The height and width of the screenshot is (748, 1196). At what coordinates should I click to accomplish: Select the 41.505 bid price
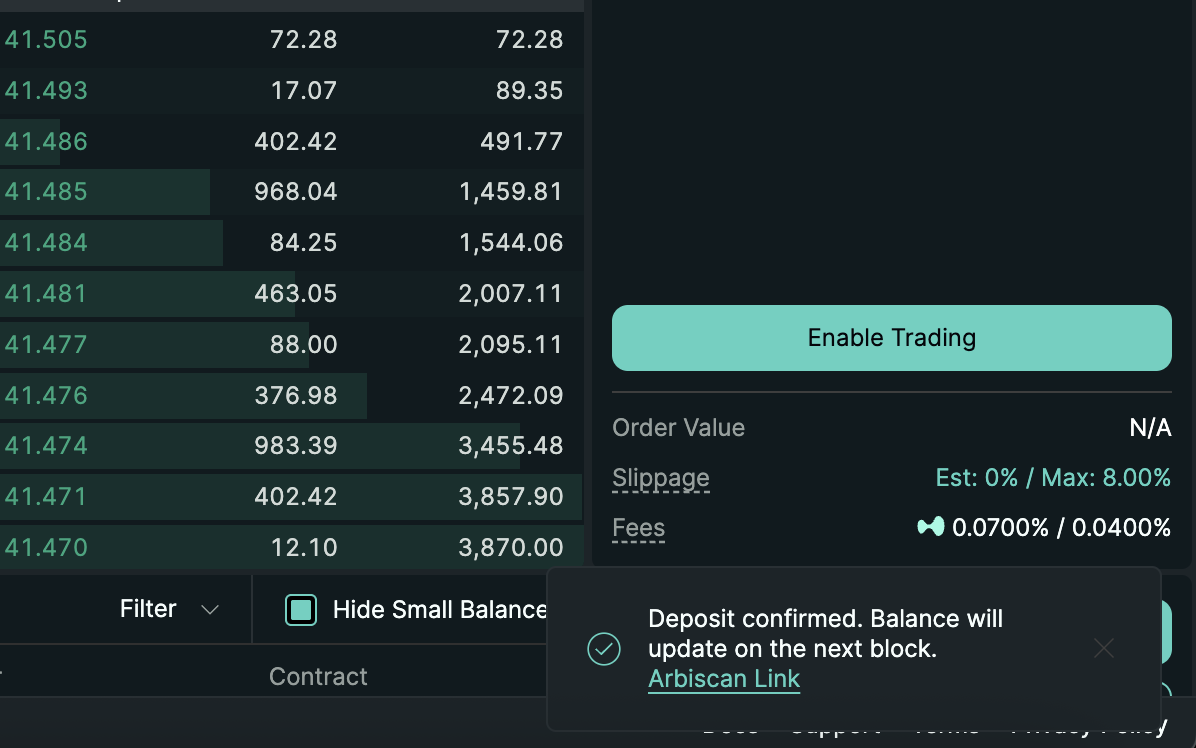(x=46, y=40)
